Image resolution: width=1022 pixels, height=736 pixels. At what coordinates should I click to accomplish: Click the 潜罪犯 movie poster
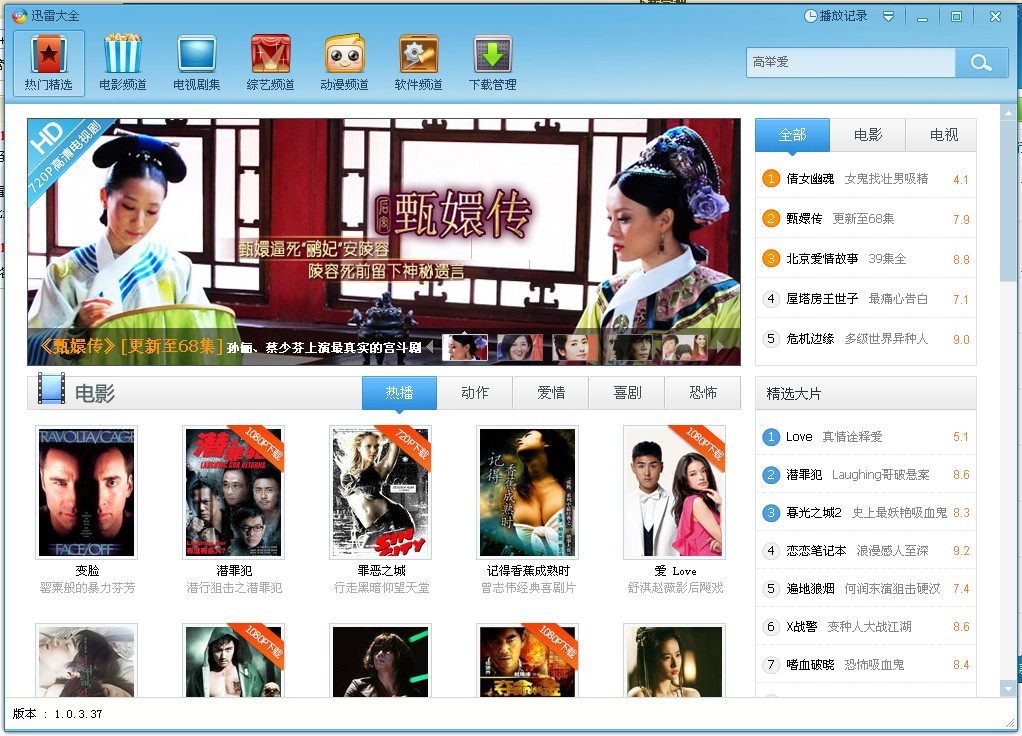pyautogui.click(x=234, y=492)
